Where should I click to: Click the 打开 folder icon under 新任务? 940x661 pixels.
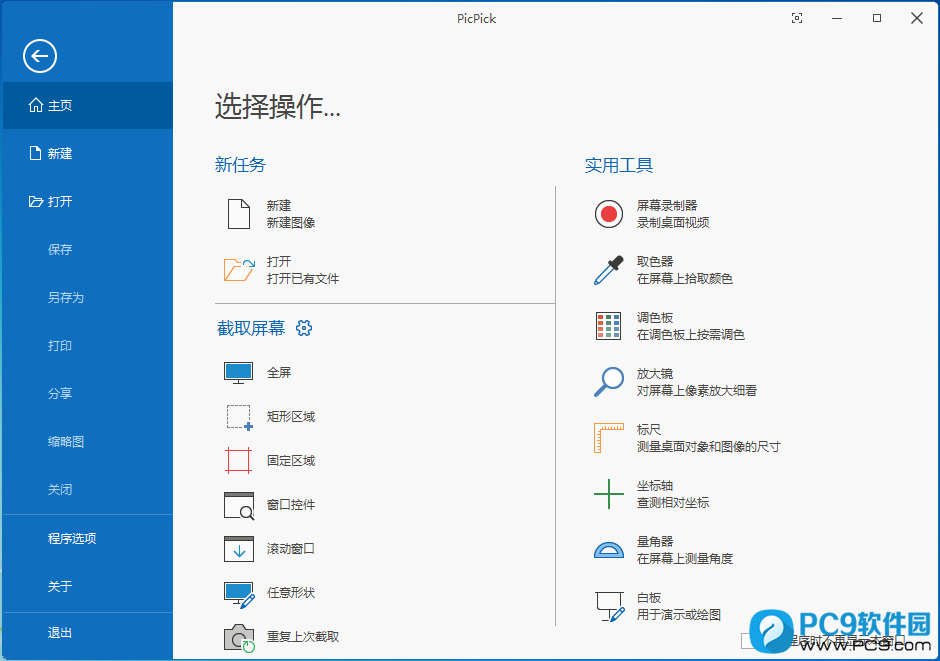(x=239, y=270)
